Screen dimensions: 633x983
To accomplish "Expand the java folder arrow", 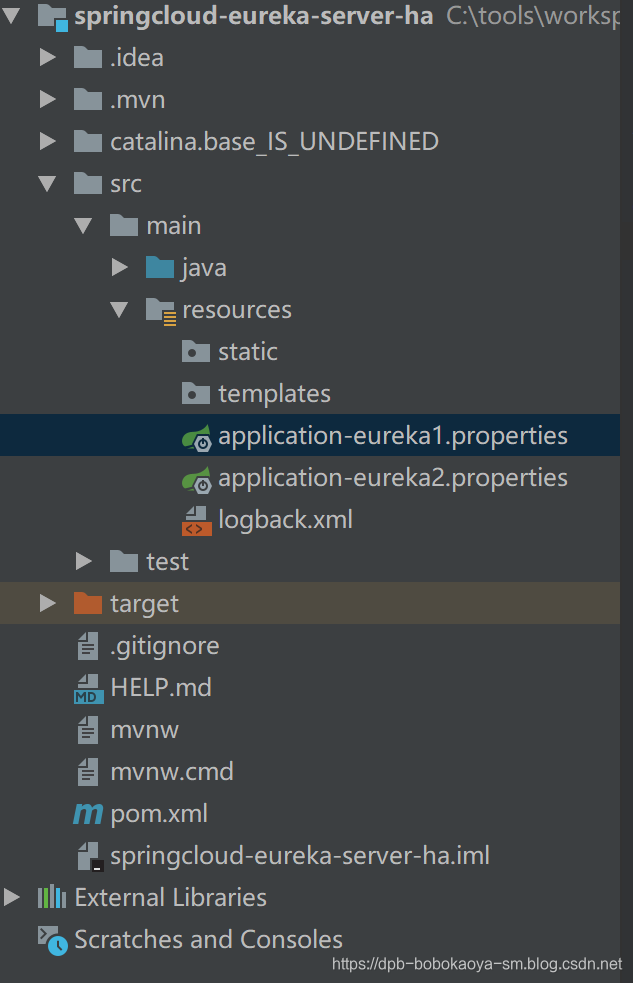I will click(120, 268).
